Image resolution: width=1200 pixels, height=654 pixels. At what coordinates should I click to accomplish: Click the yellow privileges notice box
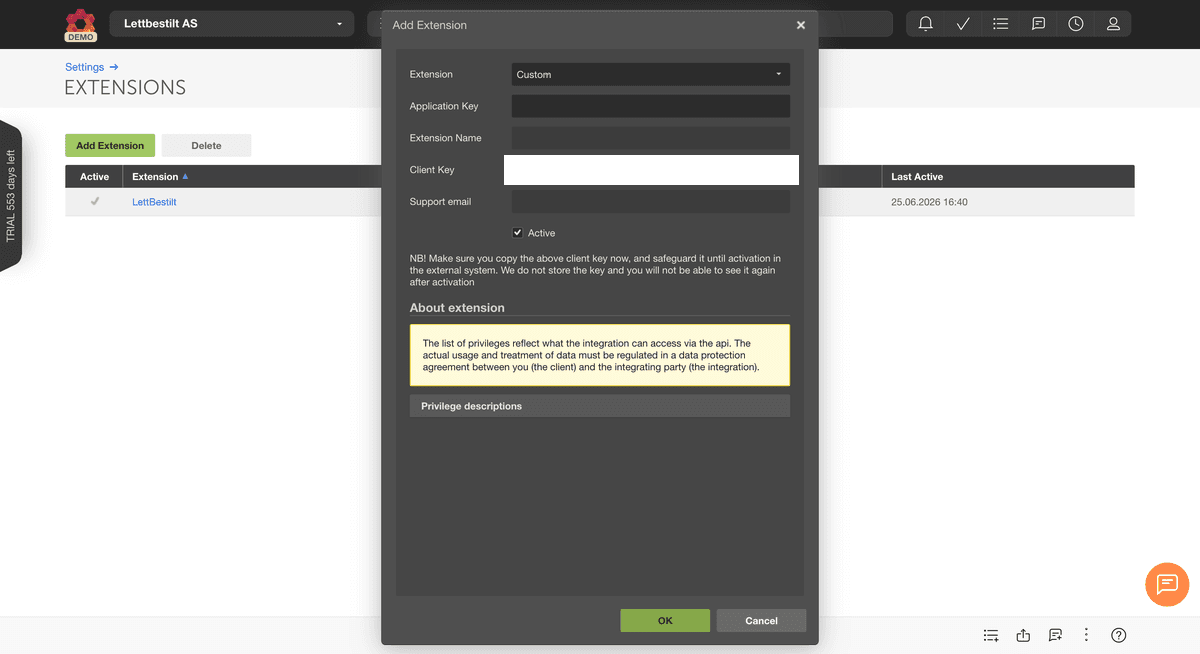coord(600,355)
